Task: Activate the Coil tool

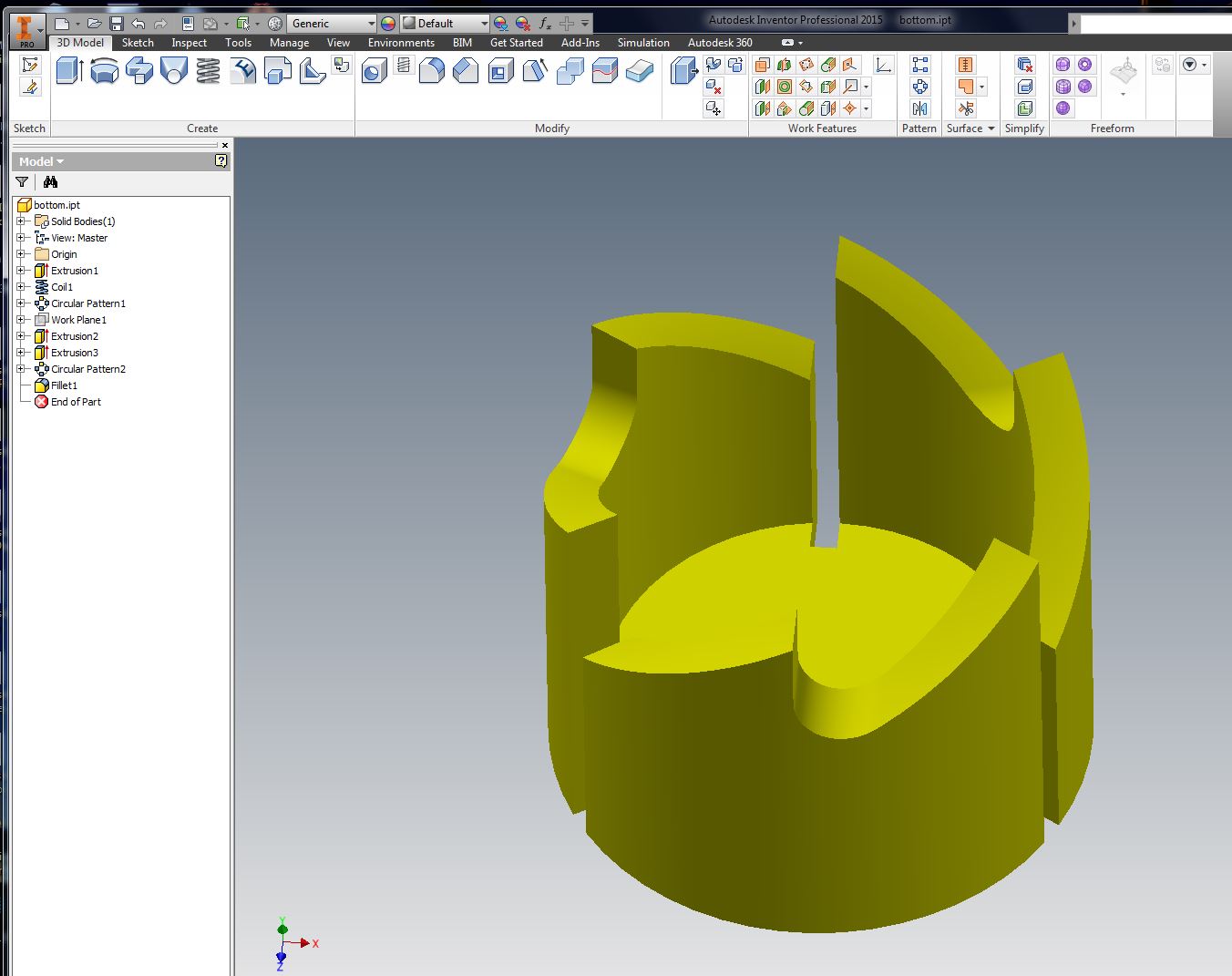Action: pos(209,71)
